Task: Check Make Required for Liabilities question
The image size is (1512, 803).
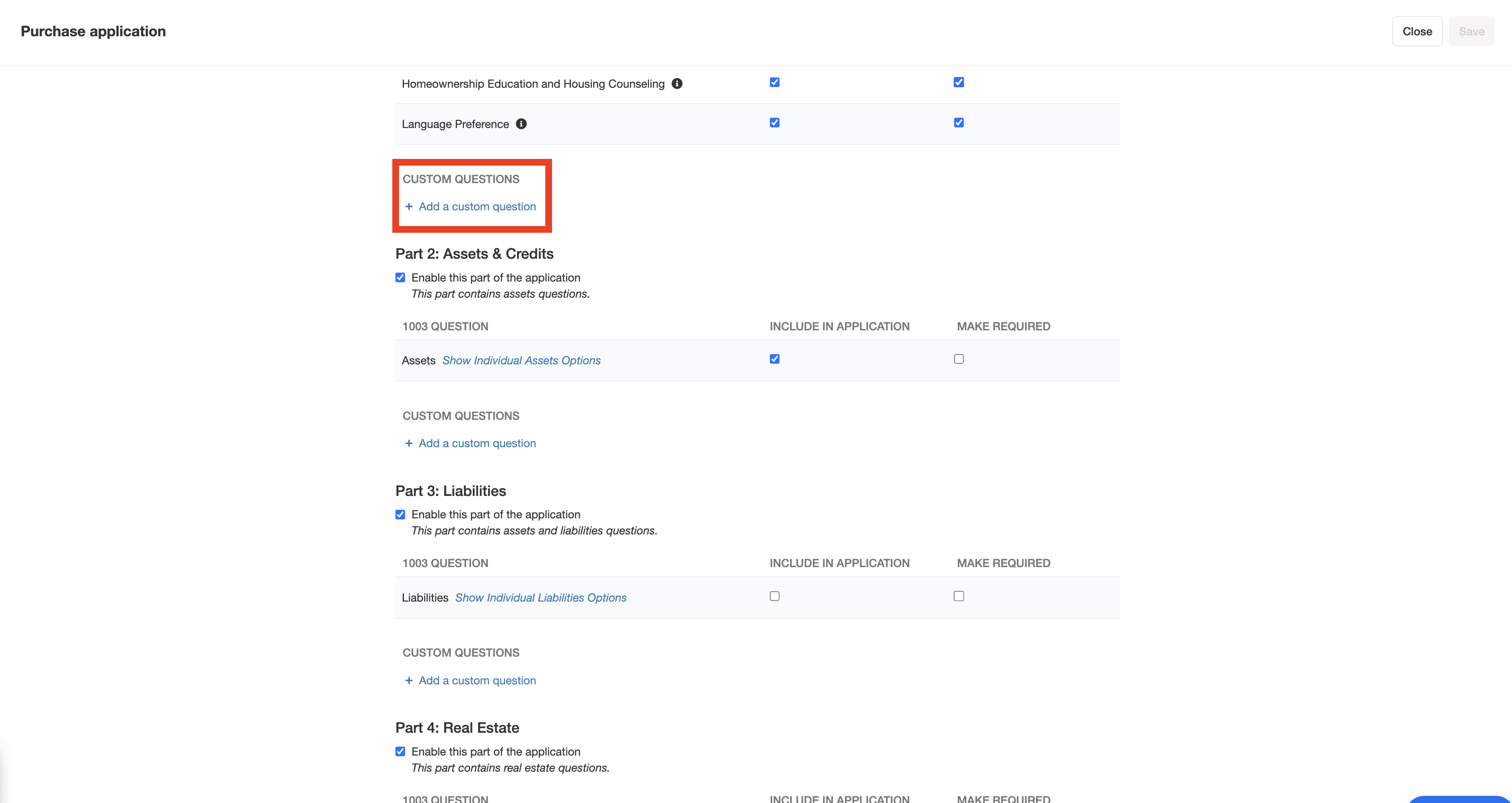Action: click(x=959, y=596)
